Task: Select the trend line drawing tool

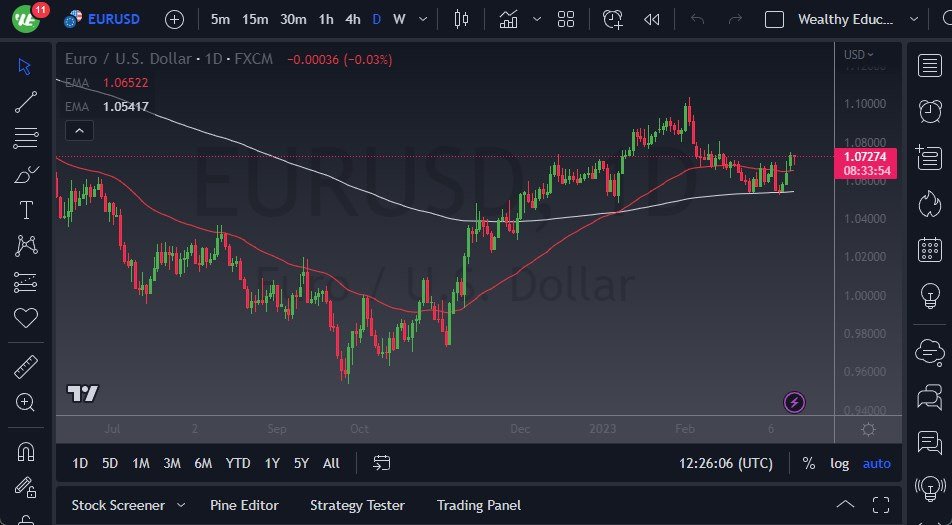Action: point(26,101)
